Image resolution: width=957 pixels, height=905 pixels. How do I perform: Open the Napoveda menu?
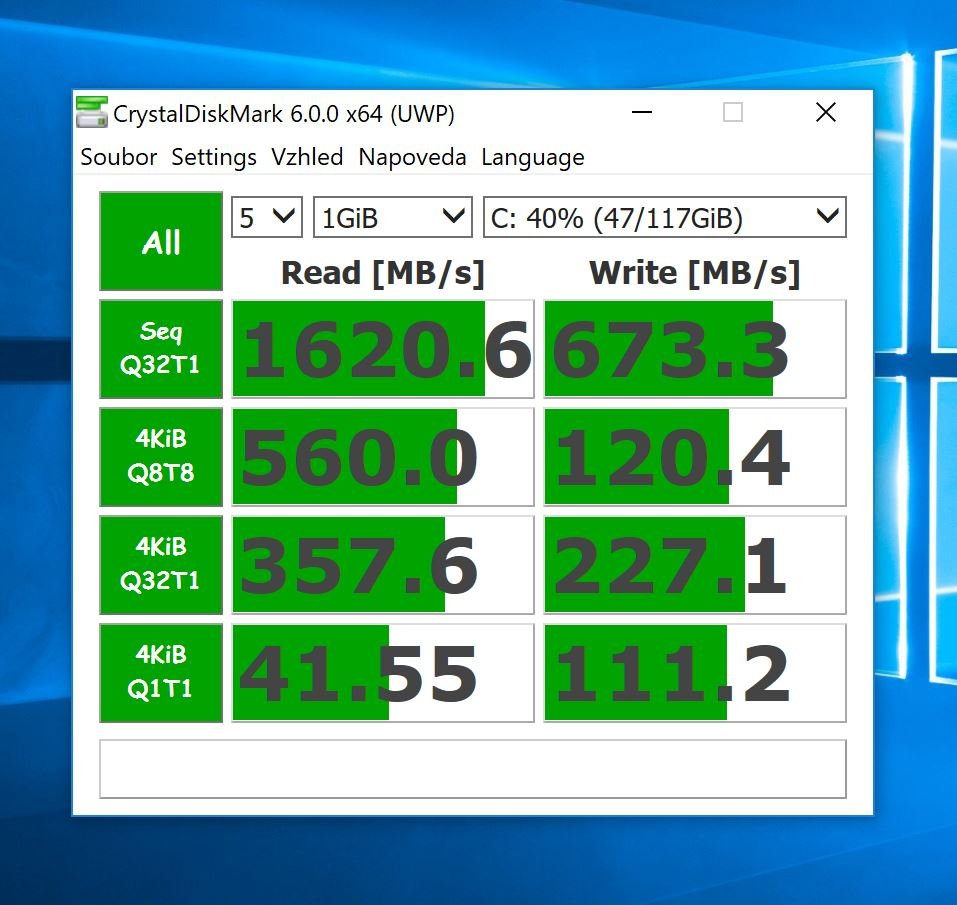click(412, 157)
